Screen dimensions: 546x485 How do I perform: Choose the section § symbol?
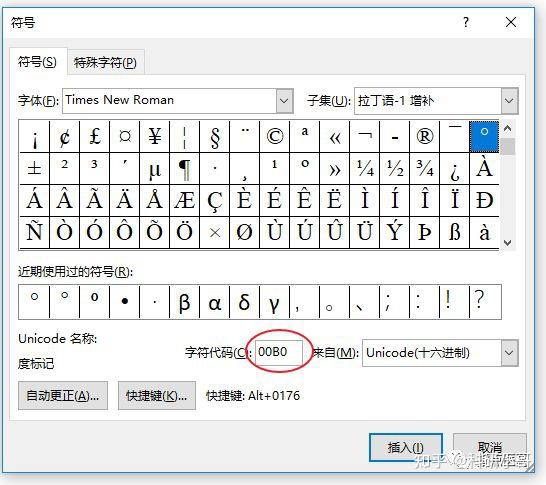(215, 137)
